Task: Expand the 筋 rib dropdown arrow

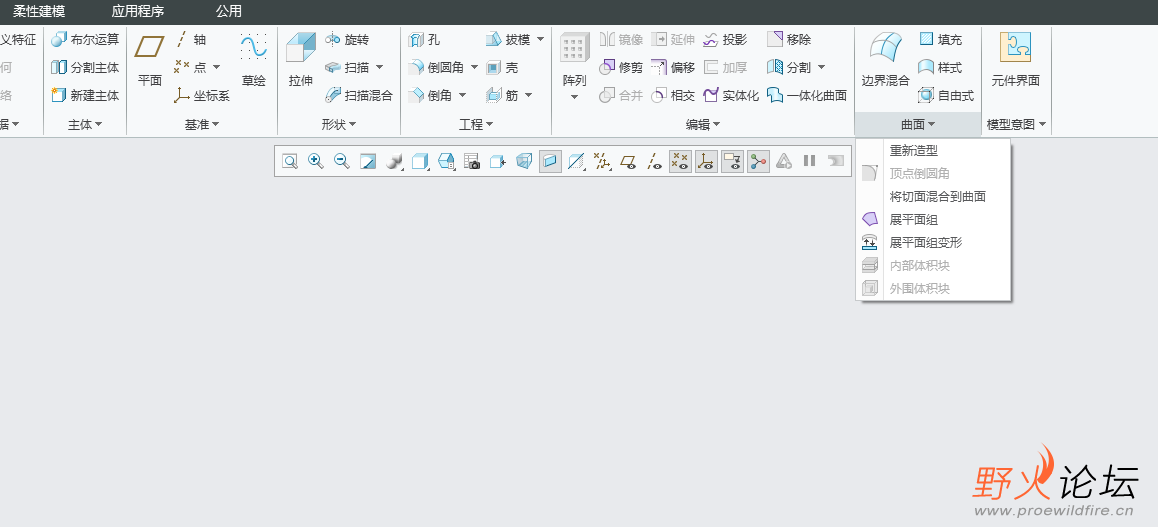Action: coord(529,95)
